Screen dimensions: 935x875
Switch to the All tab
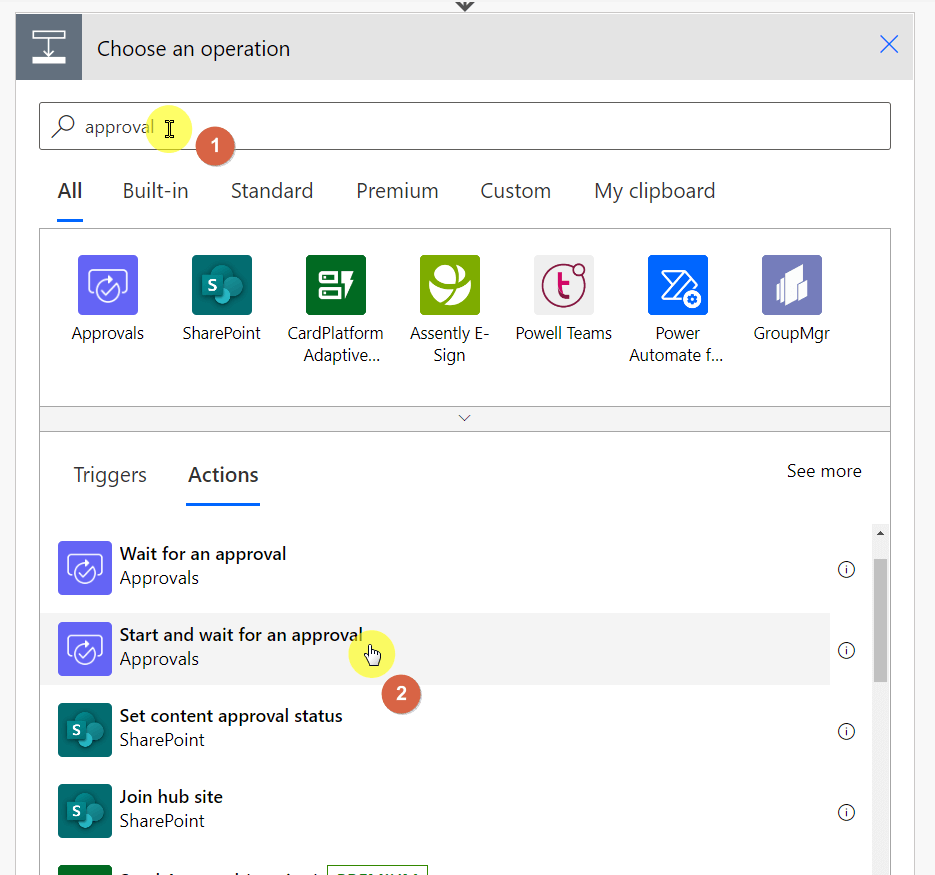(70, 191)
